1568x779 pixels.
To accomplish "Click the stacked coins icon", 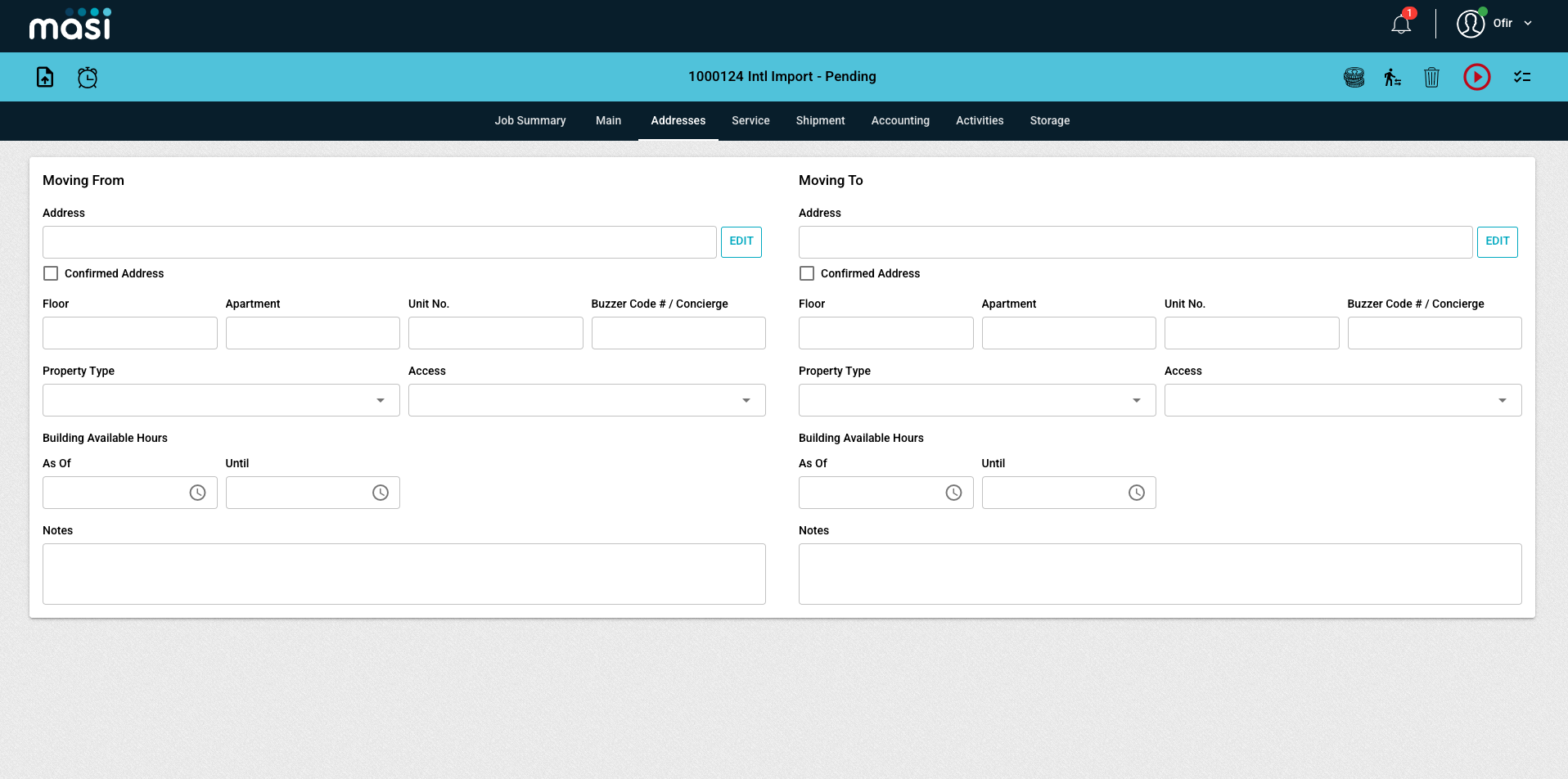I will pos(1354,77).
